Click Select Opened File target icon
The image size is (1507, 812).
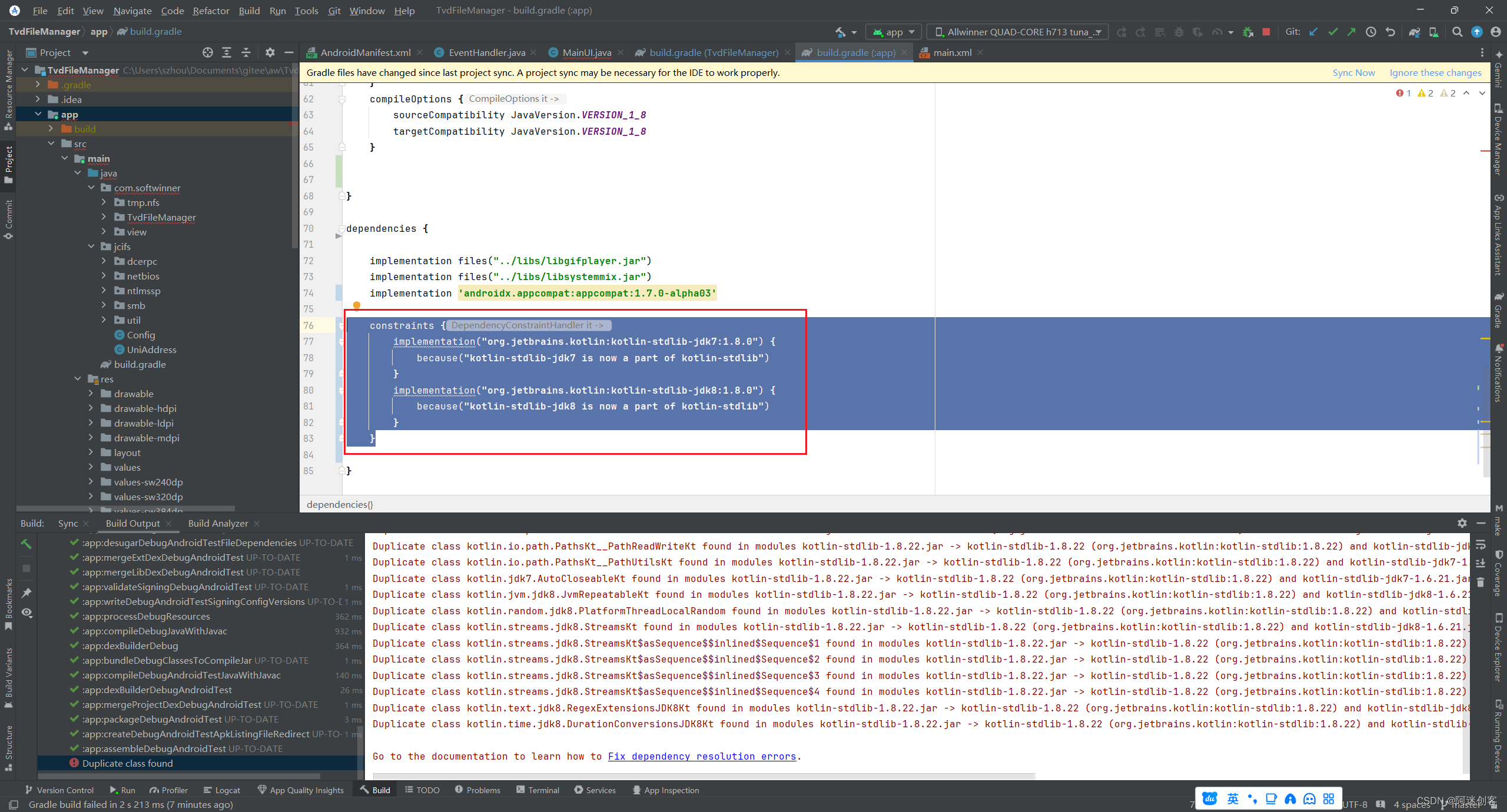click(207, 52)
